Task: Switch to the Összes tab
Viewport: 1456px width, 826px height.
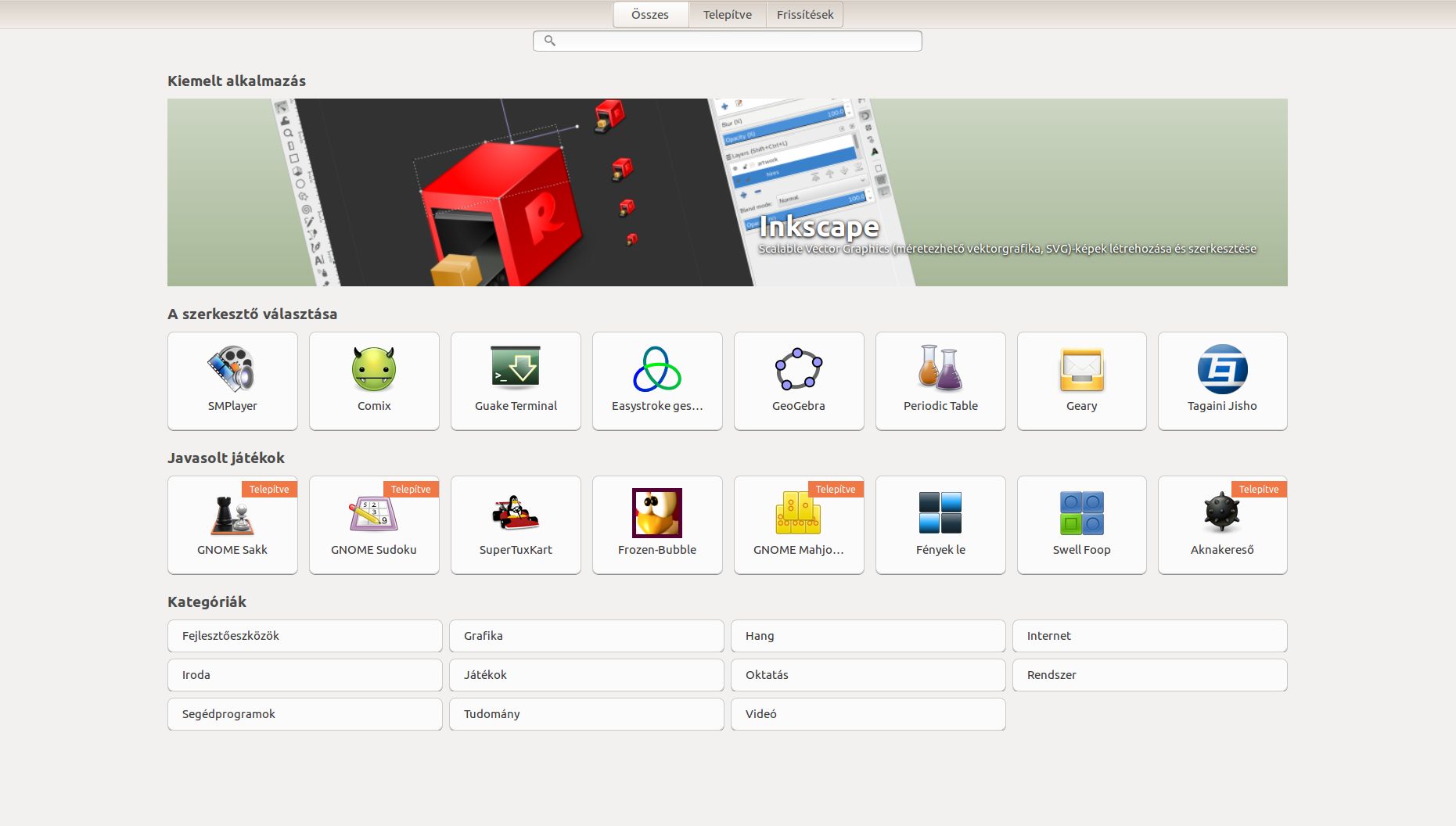Action: (x=650, y=15)
